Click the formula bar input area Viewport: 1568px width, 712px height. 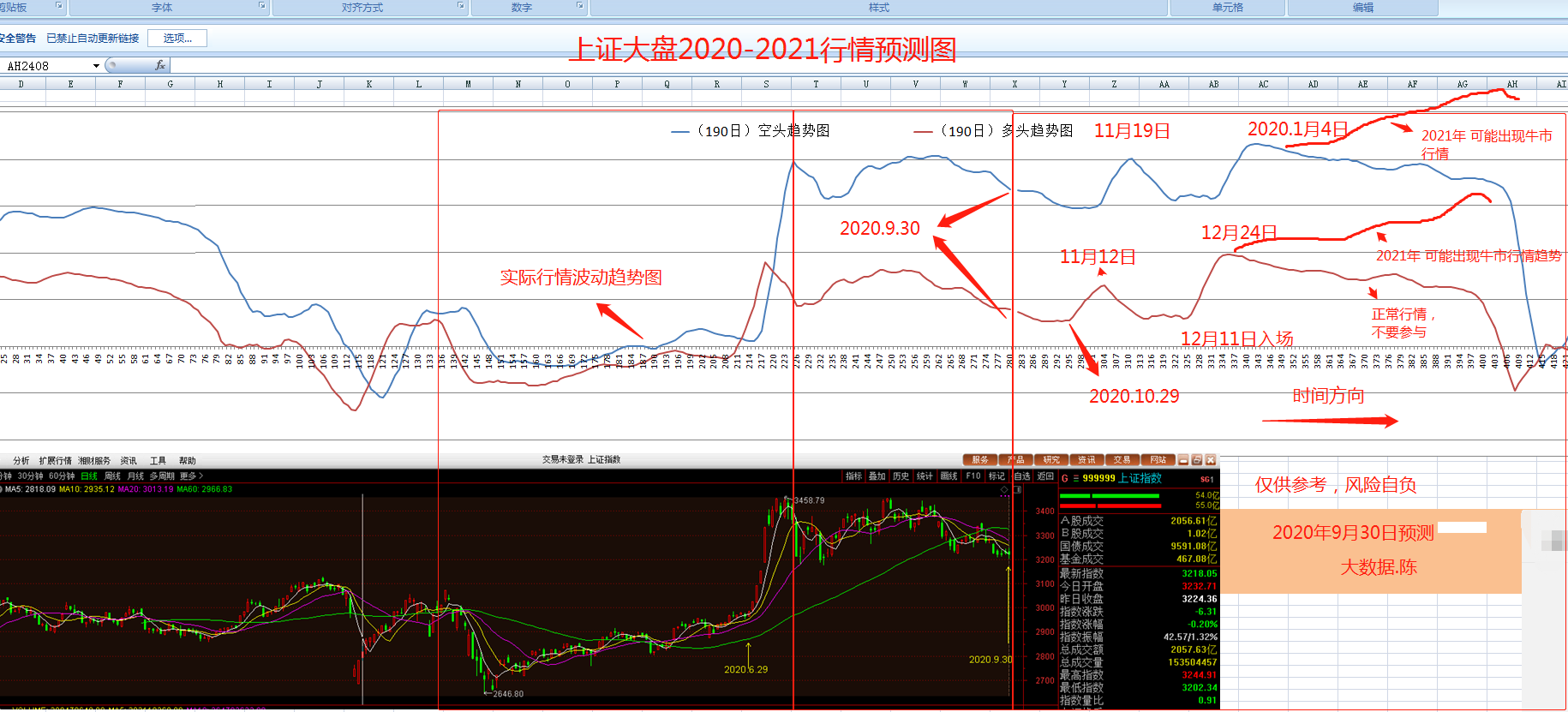click(x=869, y=65)
